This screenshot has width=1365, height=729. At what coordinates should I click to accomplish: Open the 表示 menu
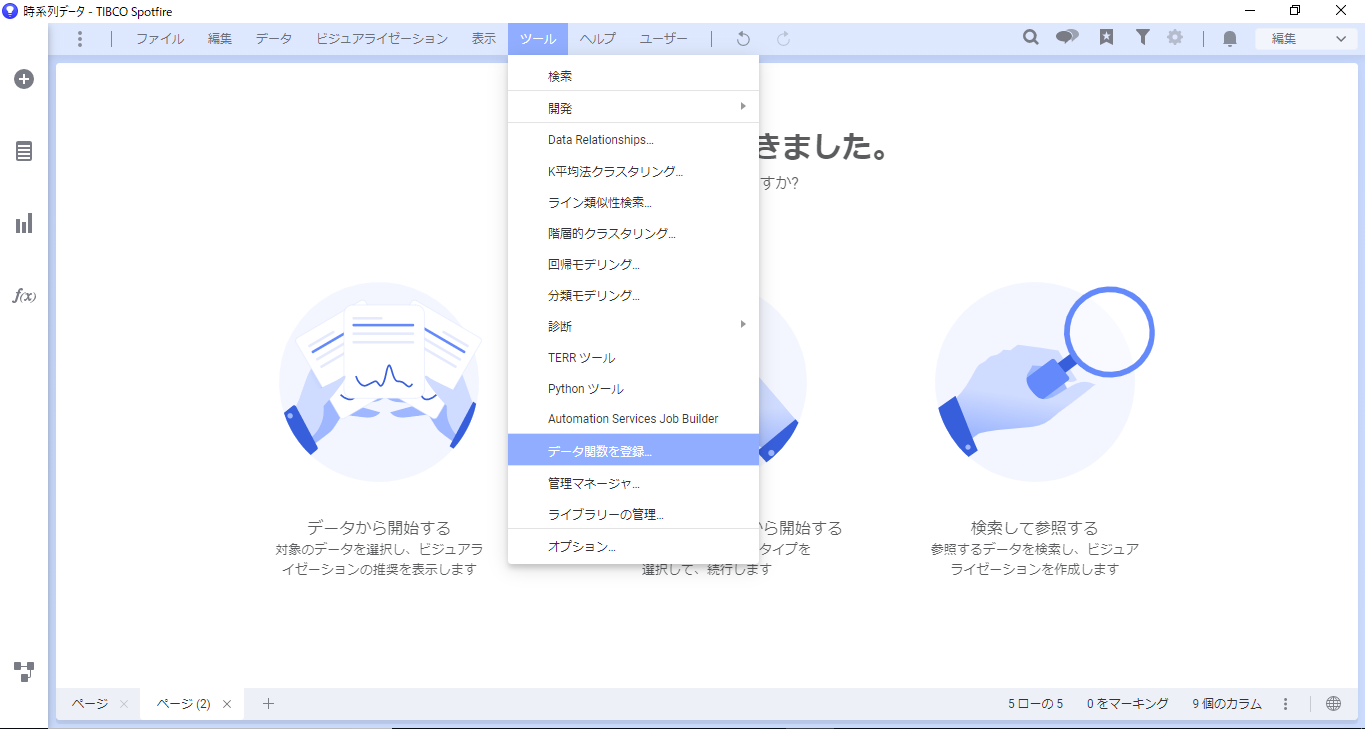pyautogui.click(x=484, y=39)
